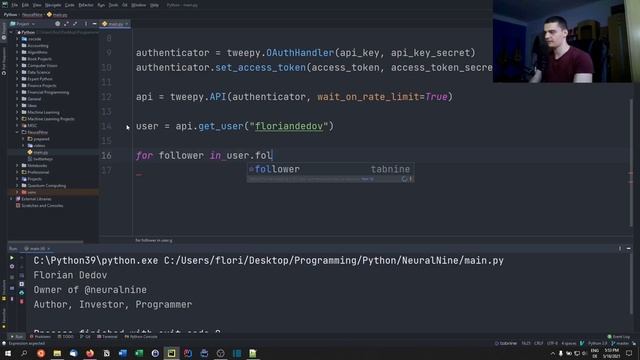Collapse the NeuralNine folder
640x360 pixels.
pyautogui.click(x=17, y=132)
